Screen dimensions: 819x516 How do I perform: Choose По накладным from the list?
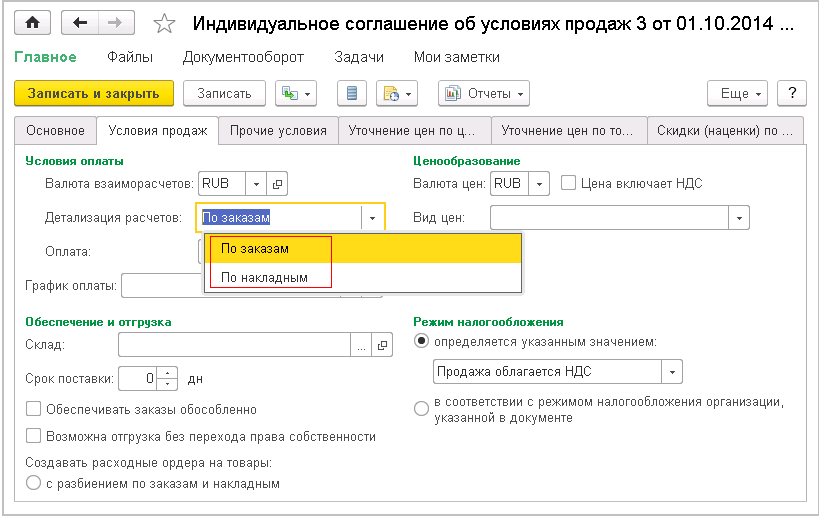tap(264, 277)
